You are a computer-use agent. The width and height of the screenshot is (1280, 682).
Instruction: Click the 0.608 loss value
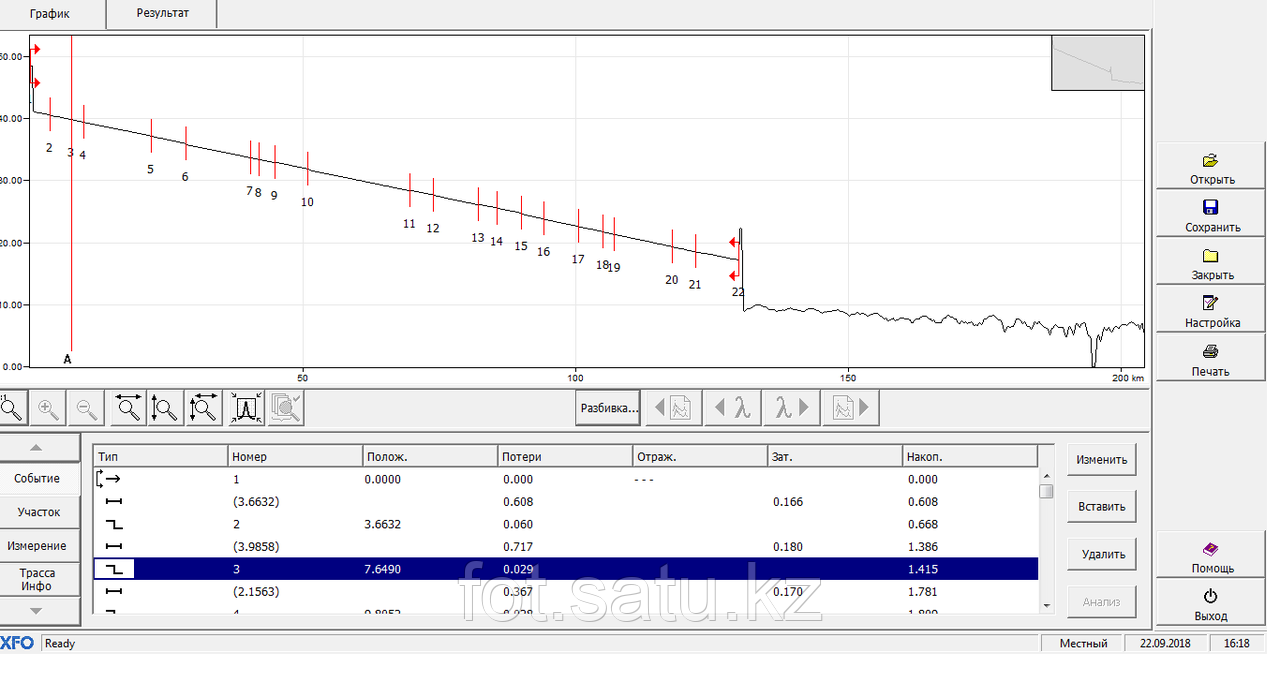tap(518, 502)
